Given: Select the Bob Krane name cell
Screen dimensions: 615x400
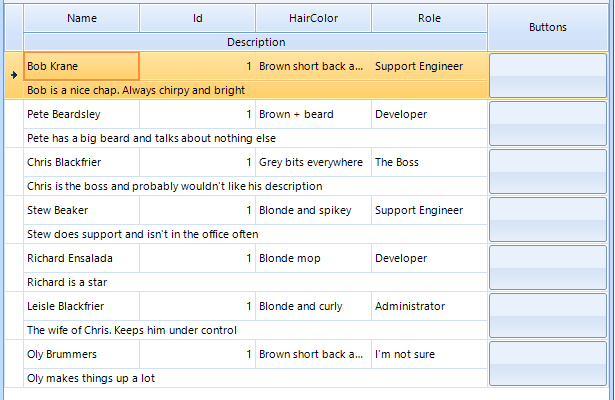Looking at the screenshot, I should pos(82,66).
